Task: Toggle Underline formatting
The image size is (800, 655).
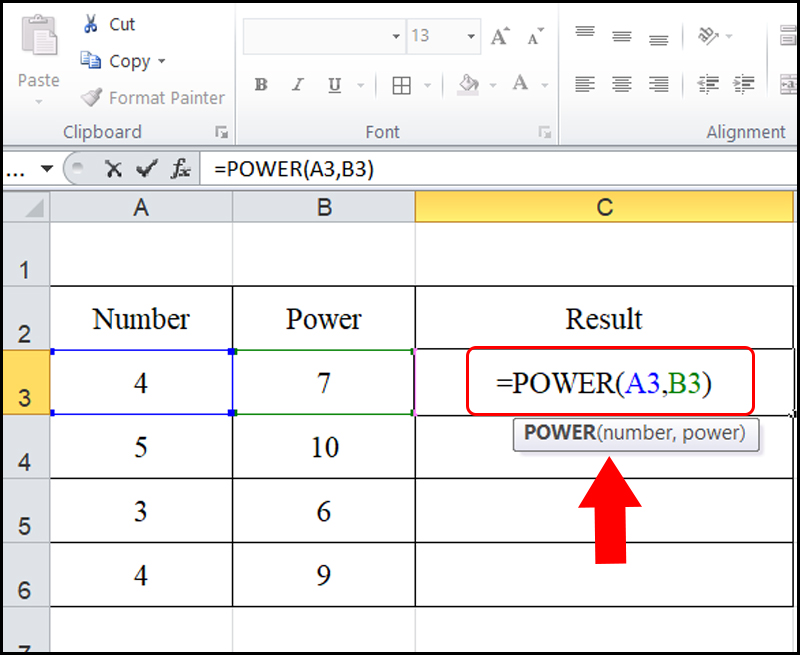Action: click(x=332, y=85)
